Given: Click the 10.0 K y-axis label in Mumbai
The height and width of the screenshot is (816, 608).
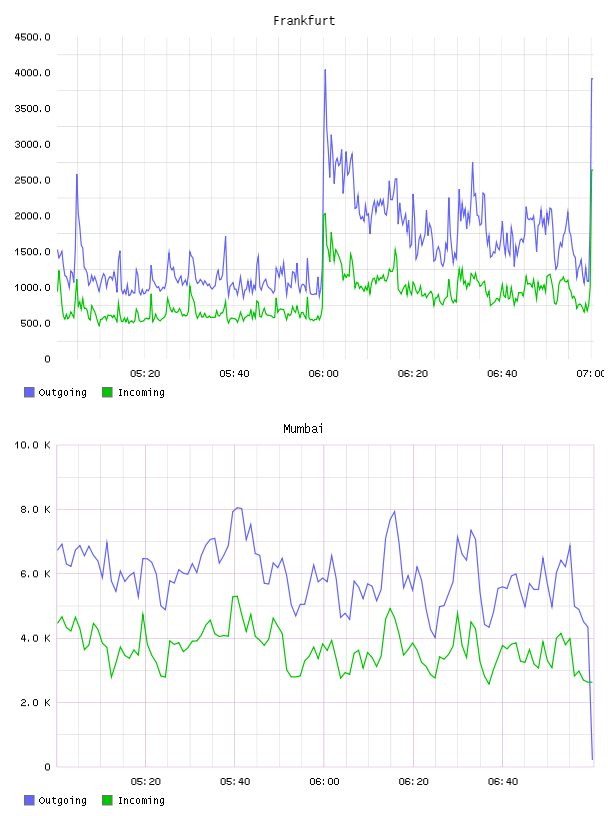Looking at the screenshot, I should [x=32, y=445].
